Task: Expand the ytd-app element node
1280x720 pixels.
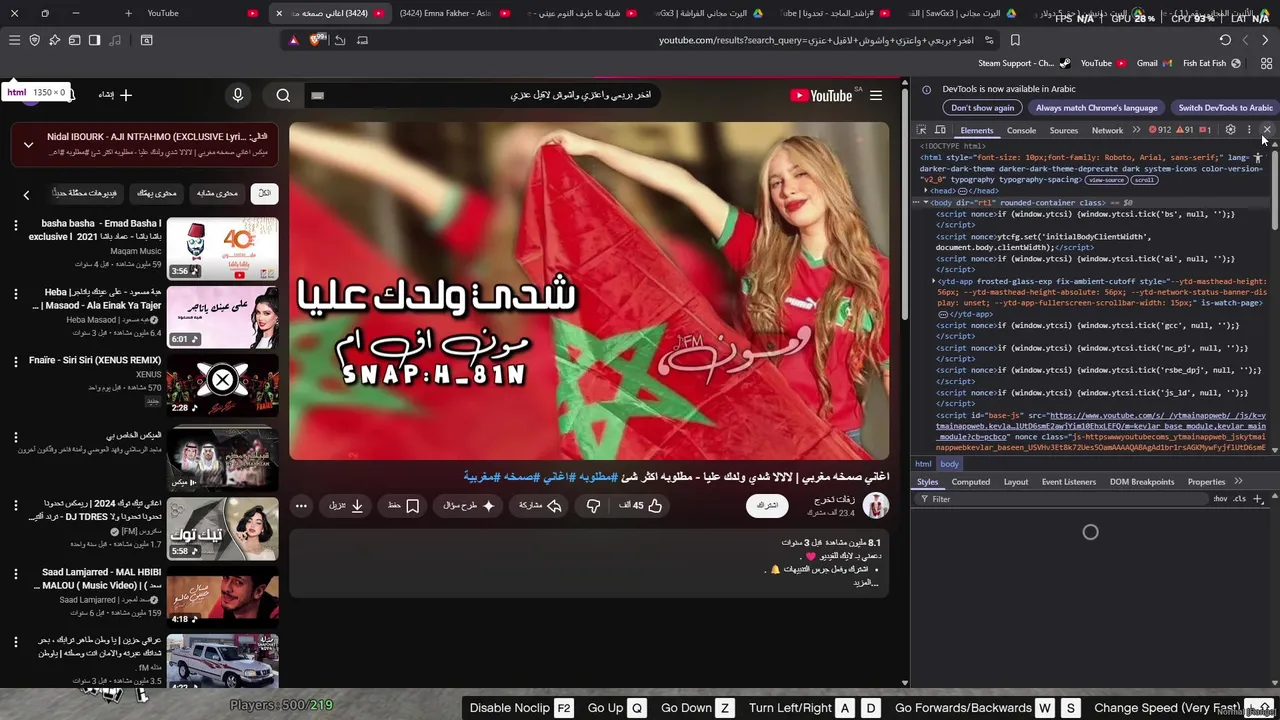Action: coord(934,282)
